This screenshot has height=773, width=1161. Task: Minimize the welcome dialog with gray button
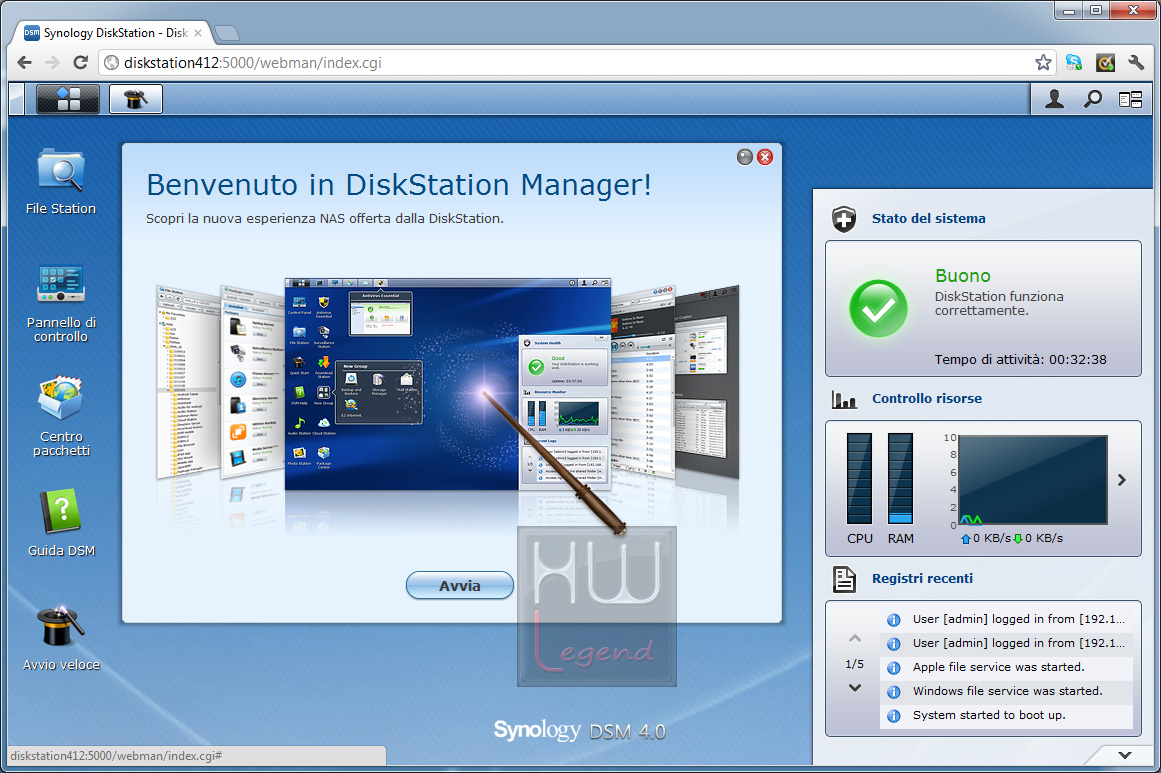[x=745, y=157]
